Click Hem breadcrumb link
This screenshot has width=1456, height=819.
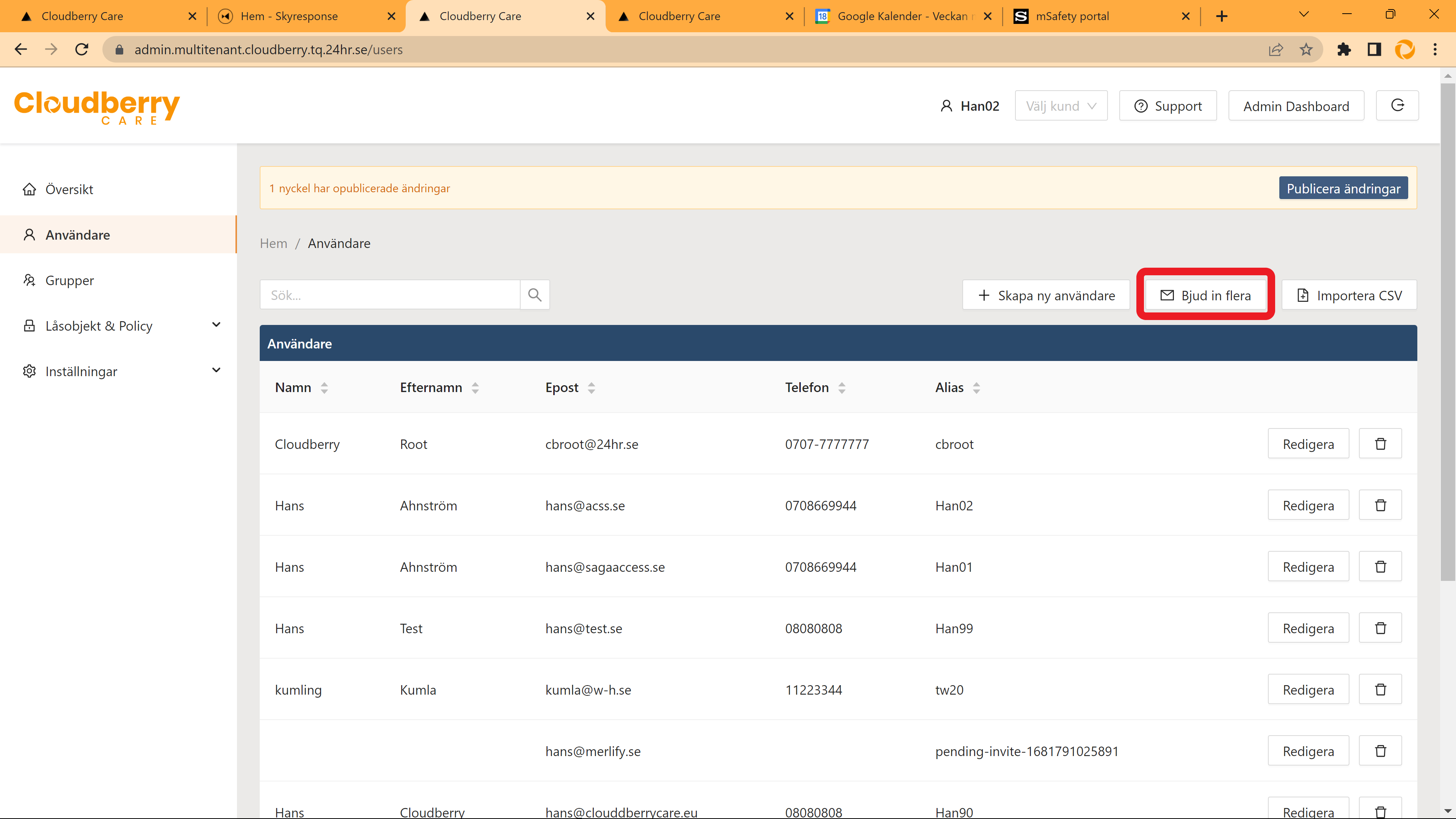point(273,243)
